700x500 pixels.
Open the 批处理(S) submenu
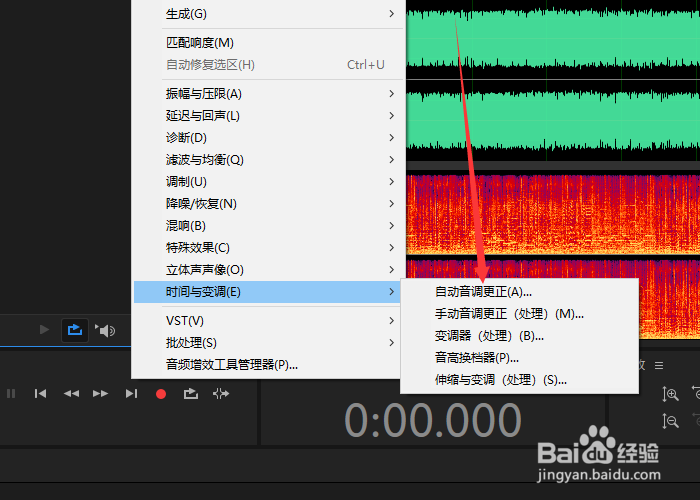pyautogui.click(x=267, y=342)
